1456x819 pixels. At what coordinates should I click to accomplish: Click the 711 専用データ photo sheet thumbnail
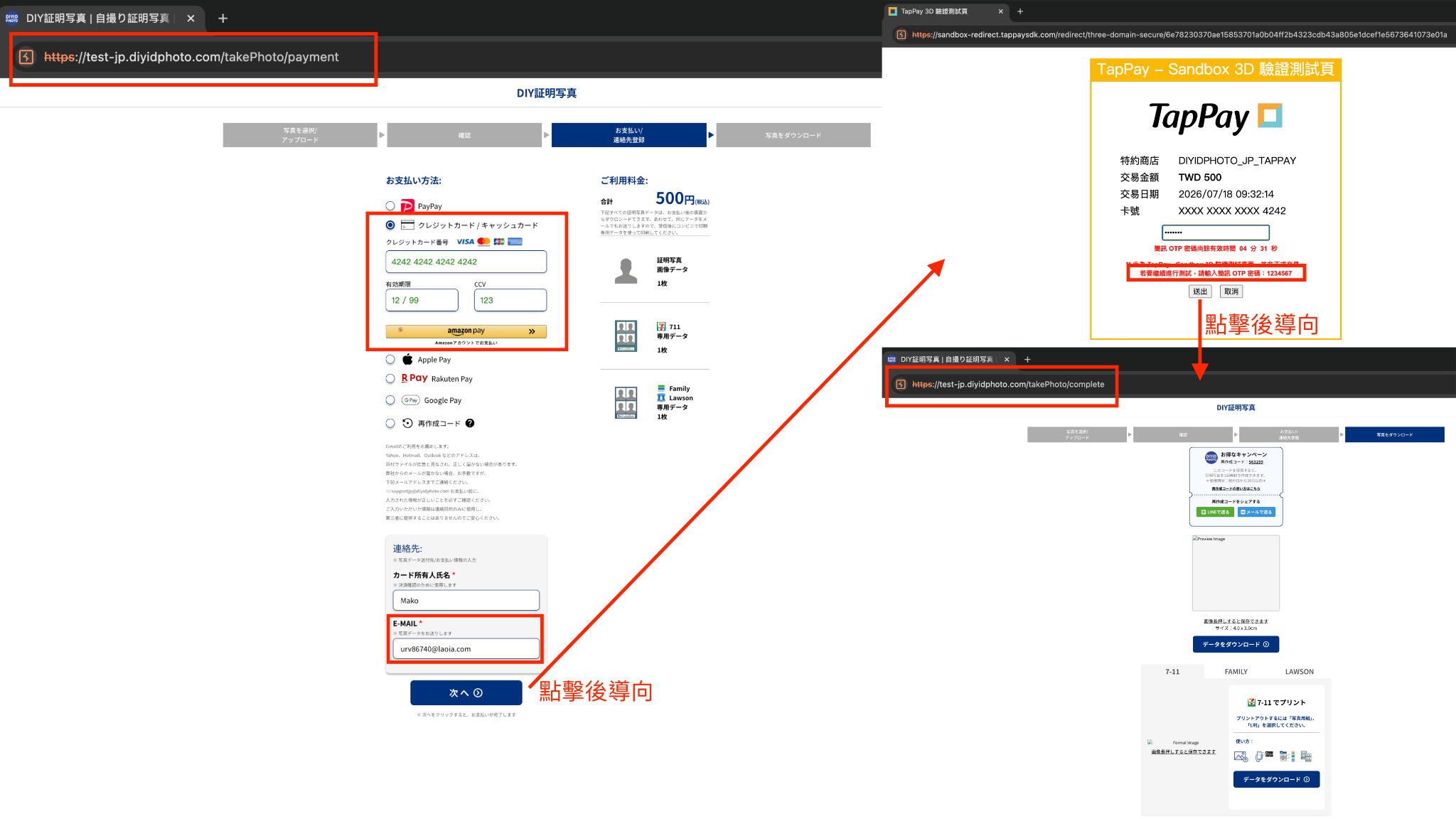point(626,336)
